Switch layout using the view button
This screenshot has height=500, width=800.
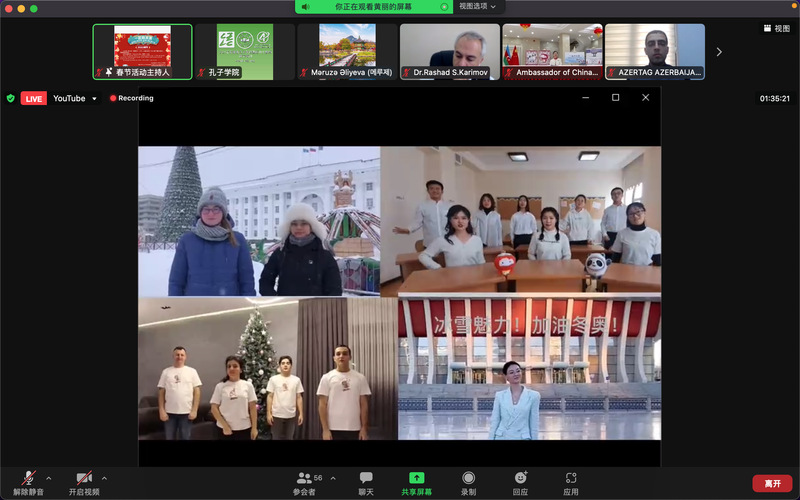pos(777,29)
